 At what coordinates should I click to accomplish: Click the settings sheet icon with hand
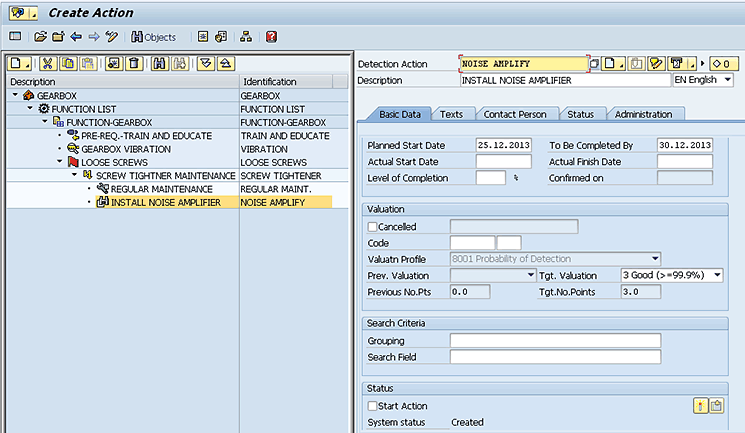221,37
